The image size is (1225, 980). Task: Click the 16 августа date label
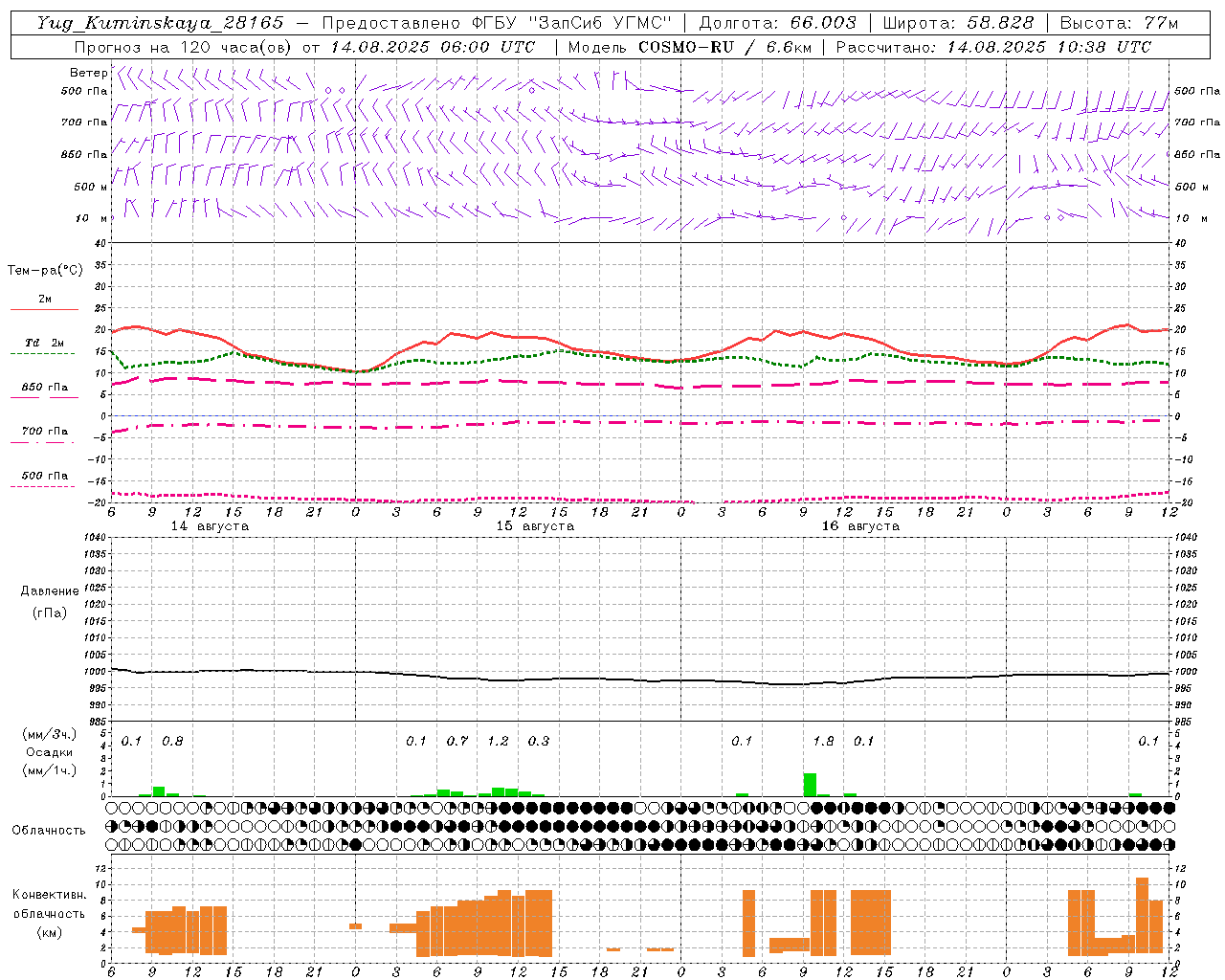tap(860, 526)
